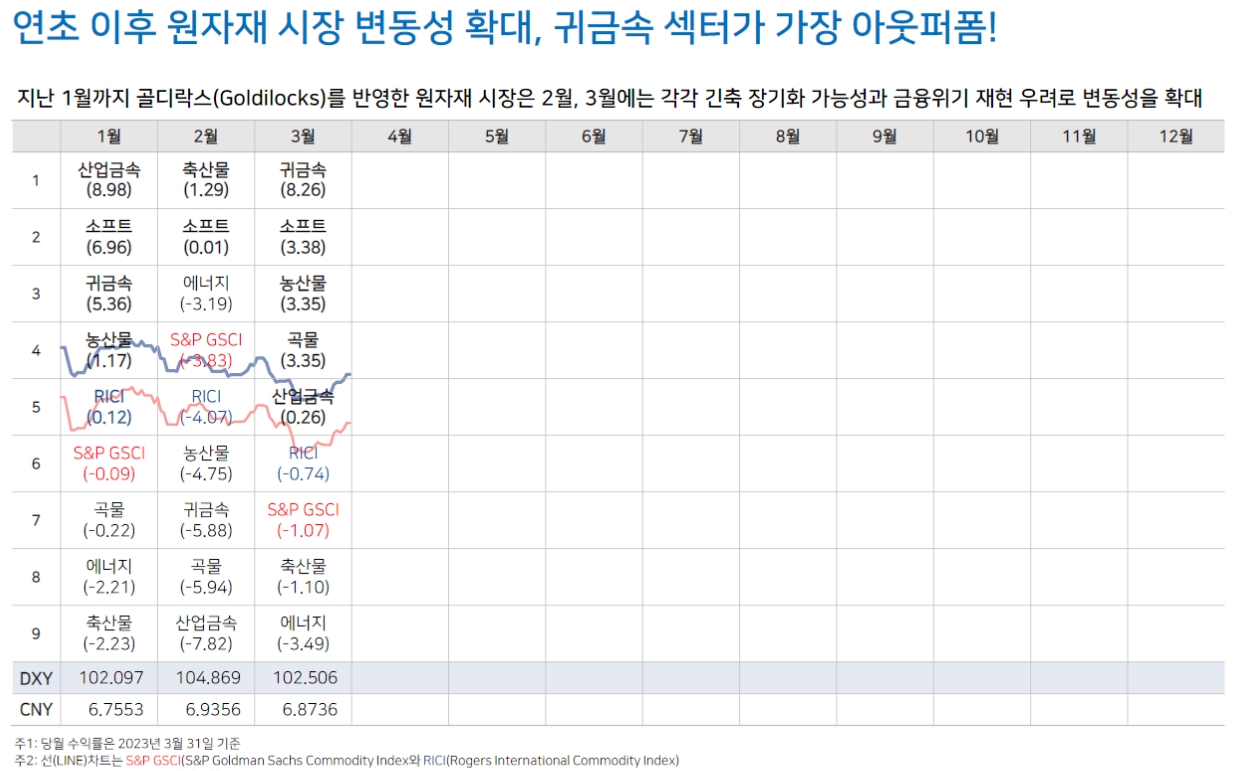
Task: Select the 축산물 (1.29) cell
Action: click(204, 180)
